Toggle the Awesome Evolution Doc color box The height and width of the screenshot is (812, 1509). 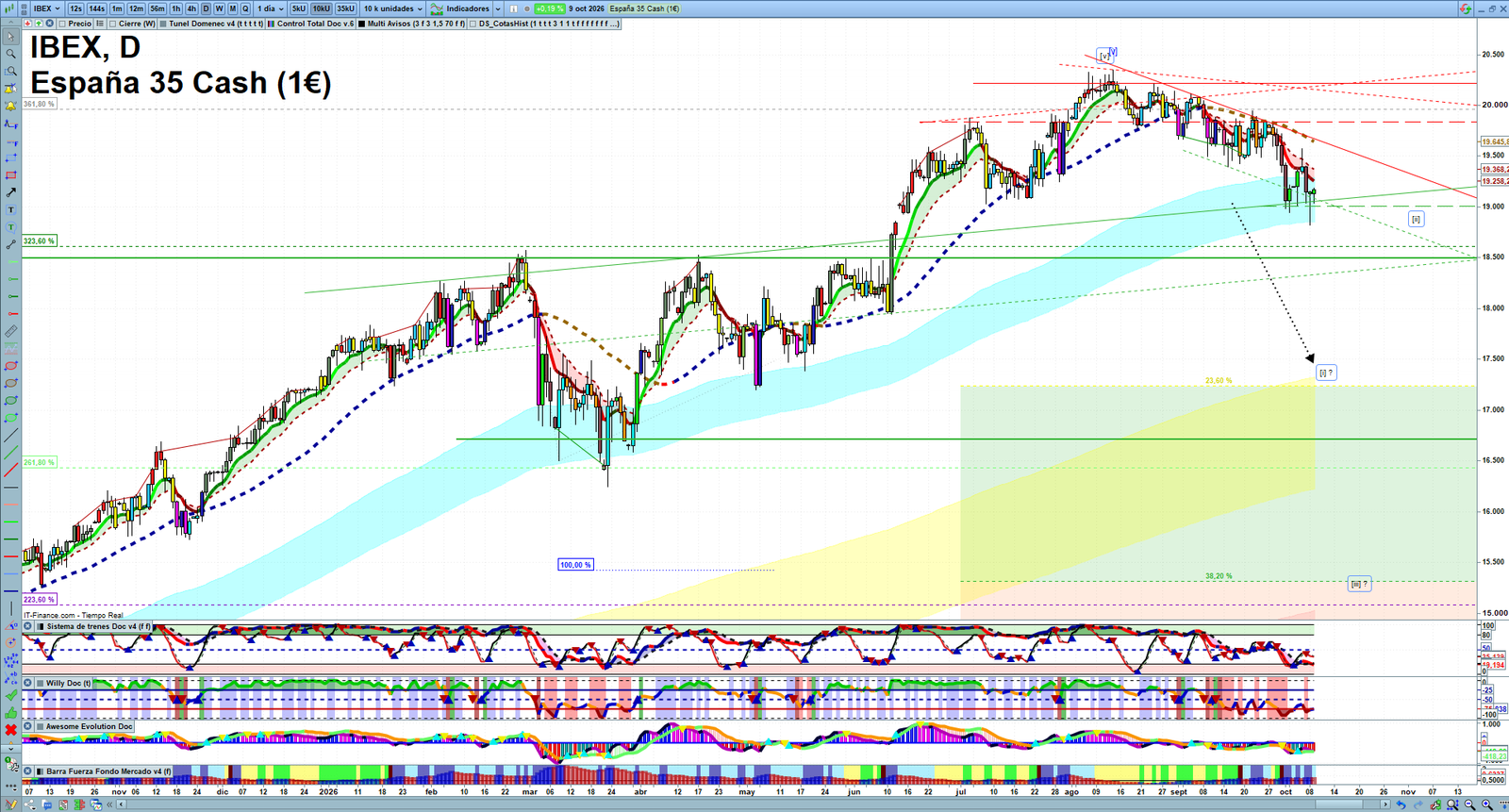[x=41, y=726]
